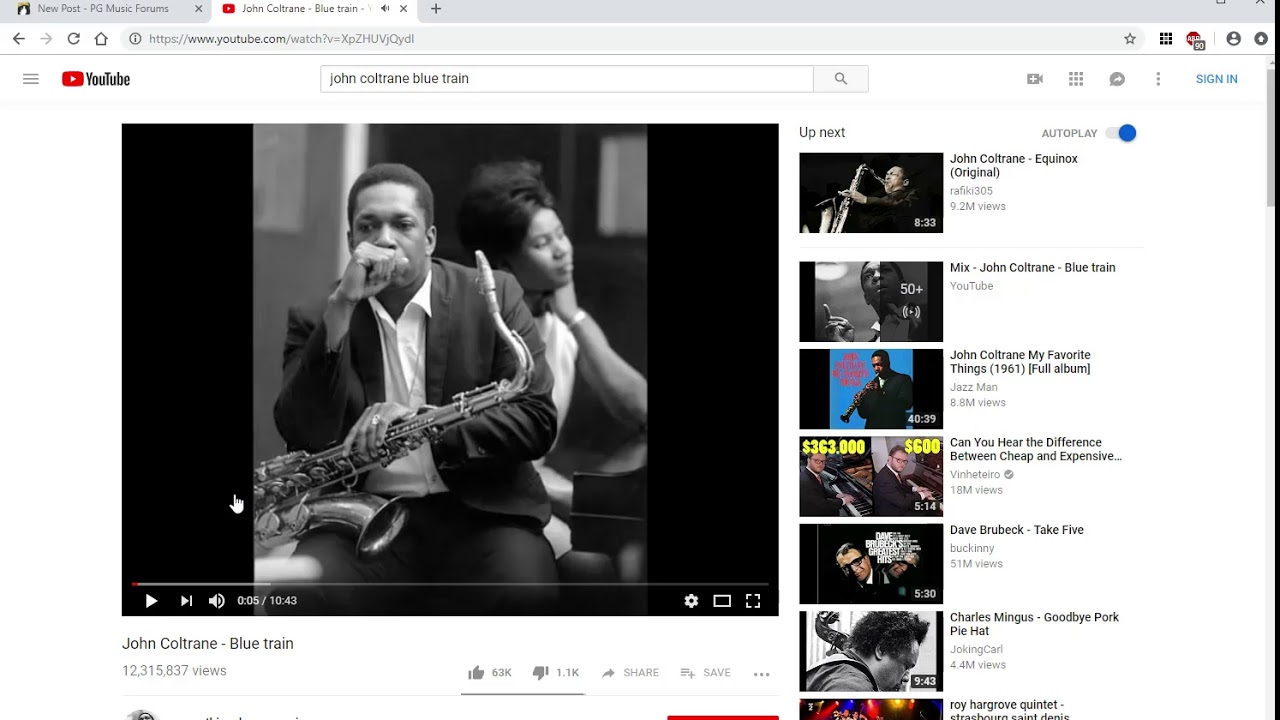Close the PG Music Forums tab
This screenshot has height=720, width=1280.
[x=198, y=9]
